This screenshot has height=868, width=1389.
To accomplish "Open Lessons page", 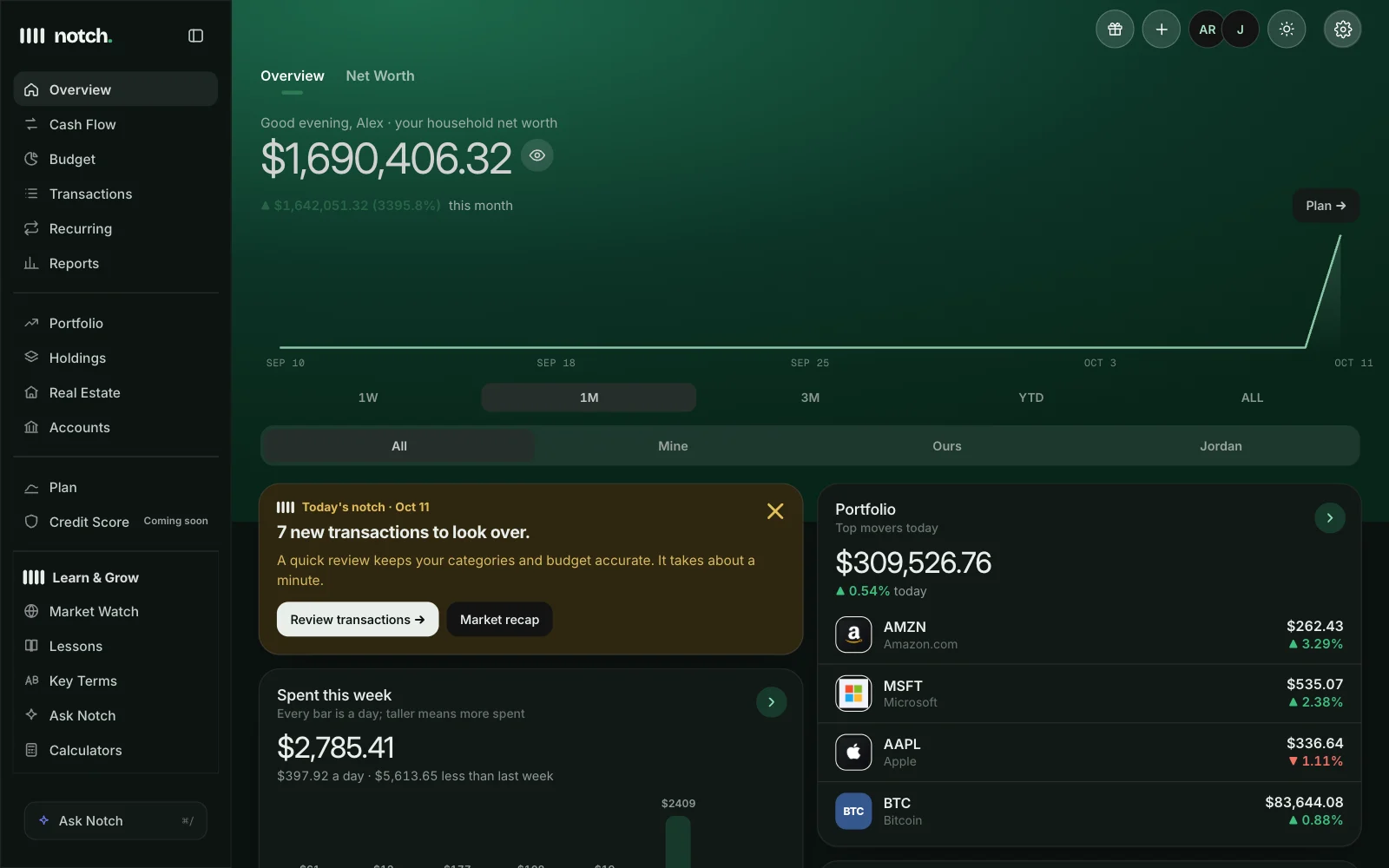I will (115, 646).
